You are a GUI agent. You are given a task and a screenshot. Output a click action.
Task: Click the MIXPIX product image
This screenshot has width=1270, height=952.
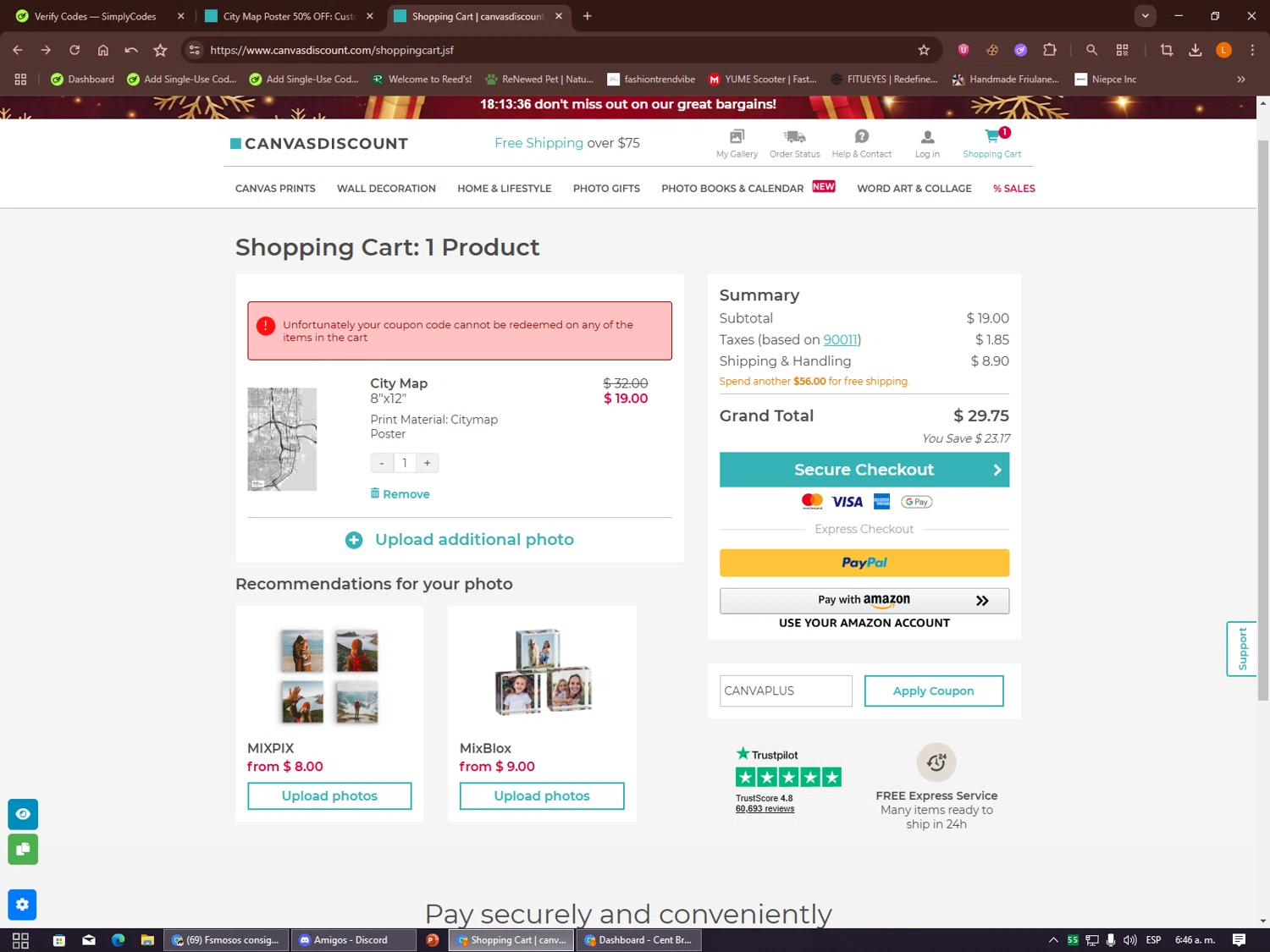click(329, 675)
